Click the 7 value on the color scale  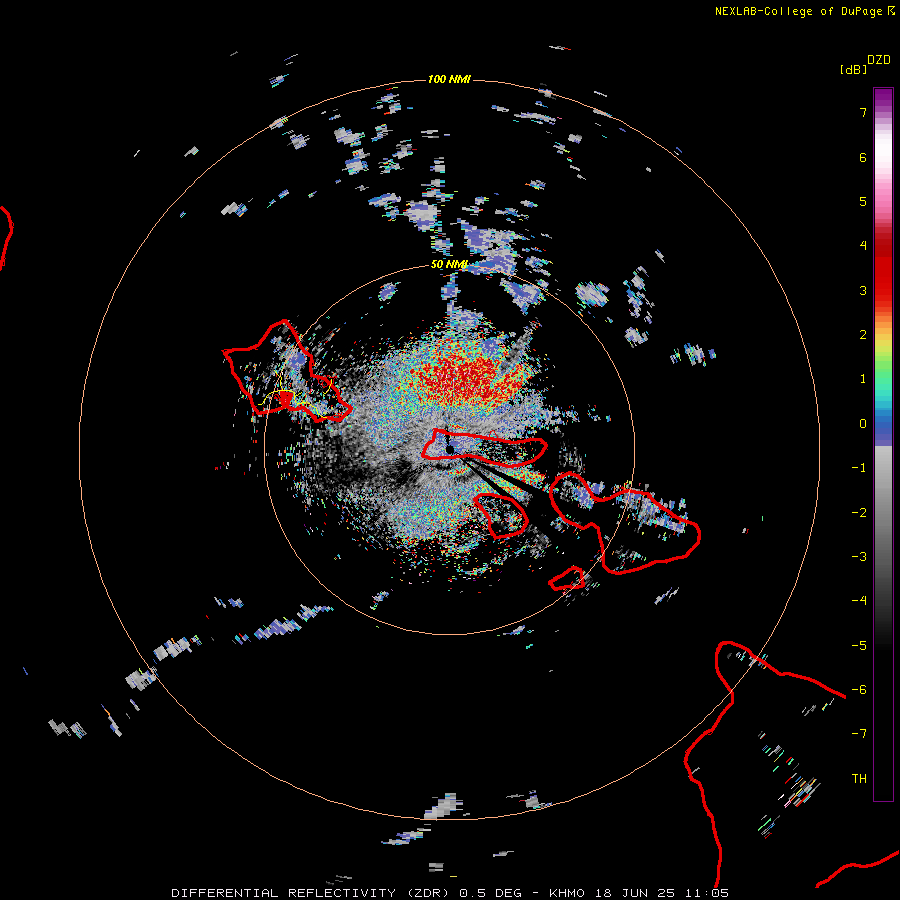(x=863, y=112)
